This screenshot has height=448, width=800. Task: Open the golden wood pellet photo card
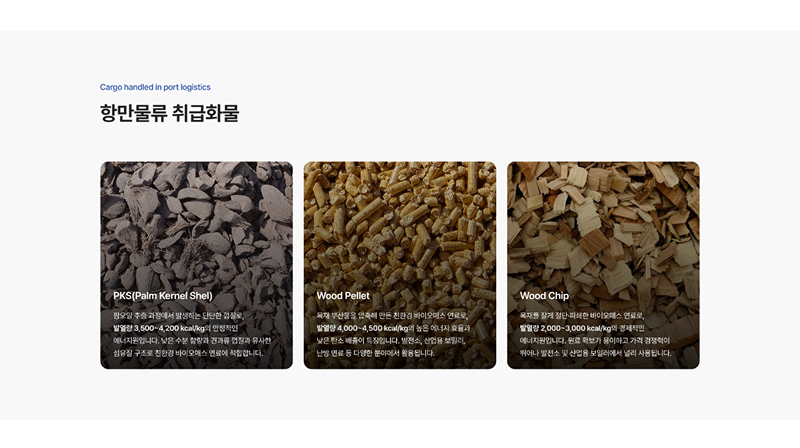coord(399,265)
